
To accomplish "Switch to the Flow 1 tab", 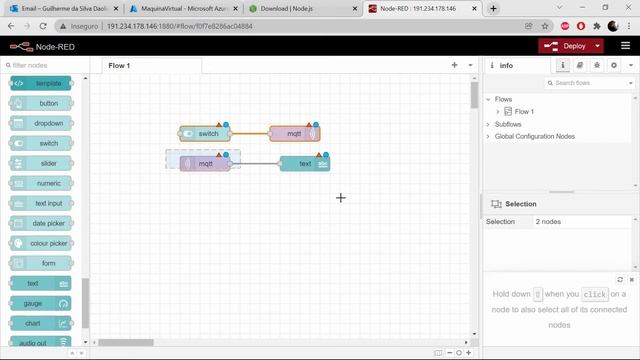I will (151, 65).
